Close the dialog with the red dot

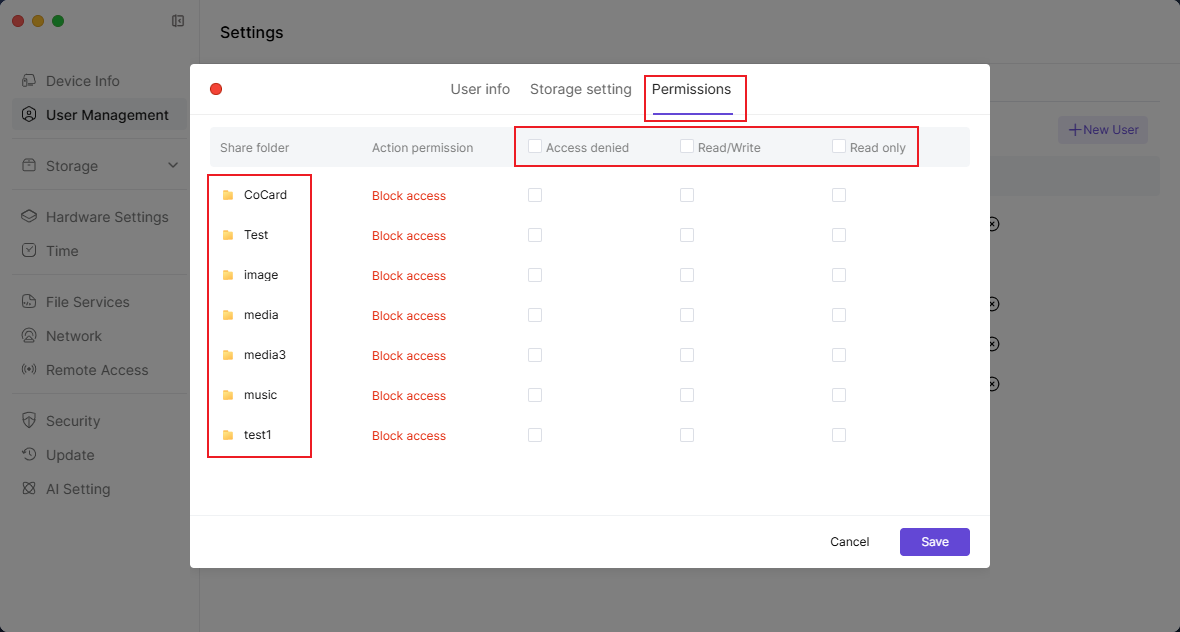pos(216,89)
